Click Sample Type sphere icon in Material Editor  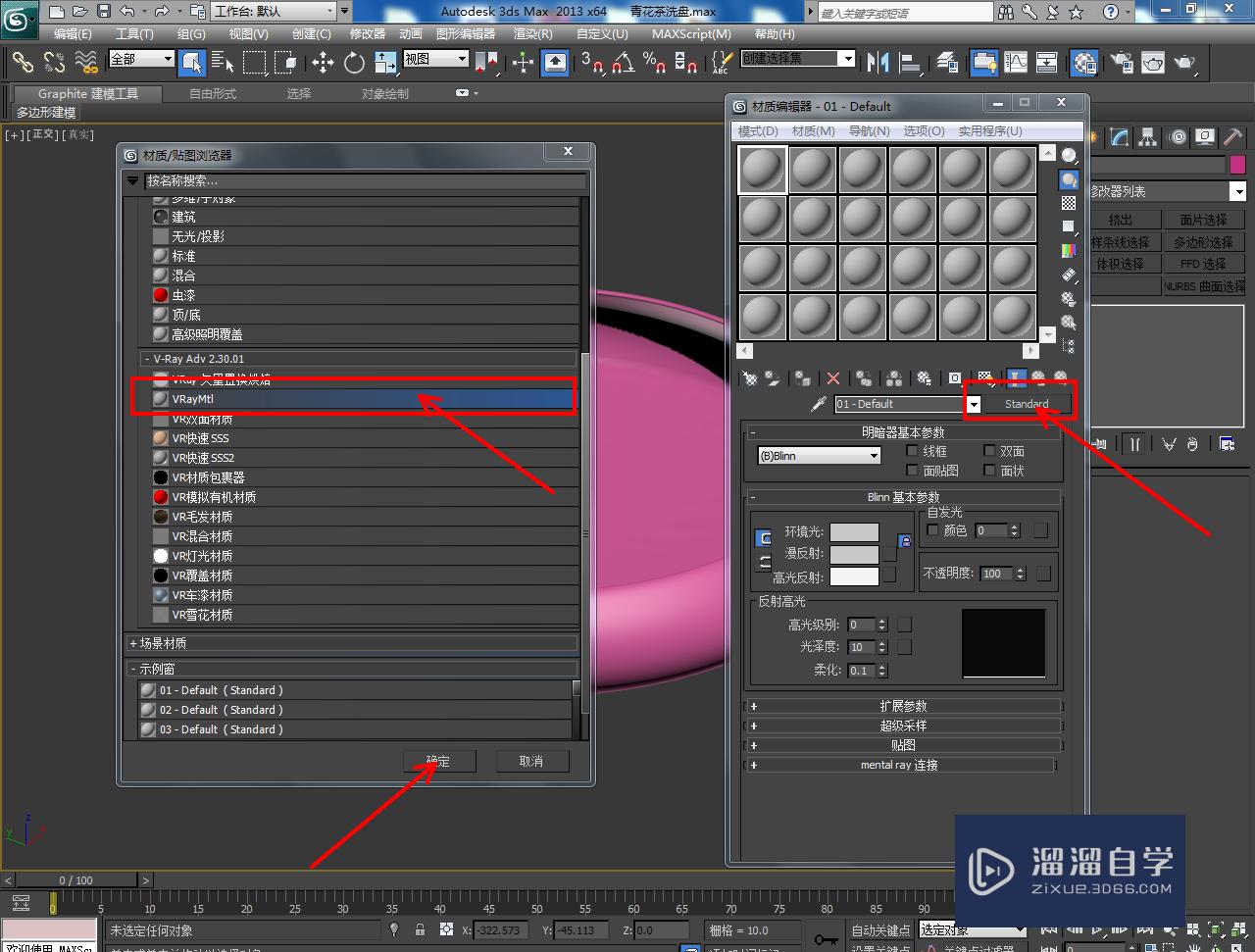(1069, 155)
